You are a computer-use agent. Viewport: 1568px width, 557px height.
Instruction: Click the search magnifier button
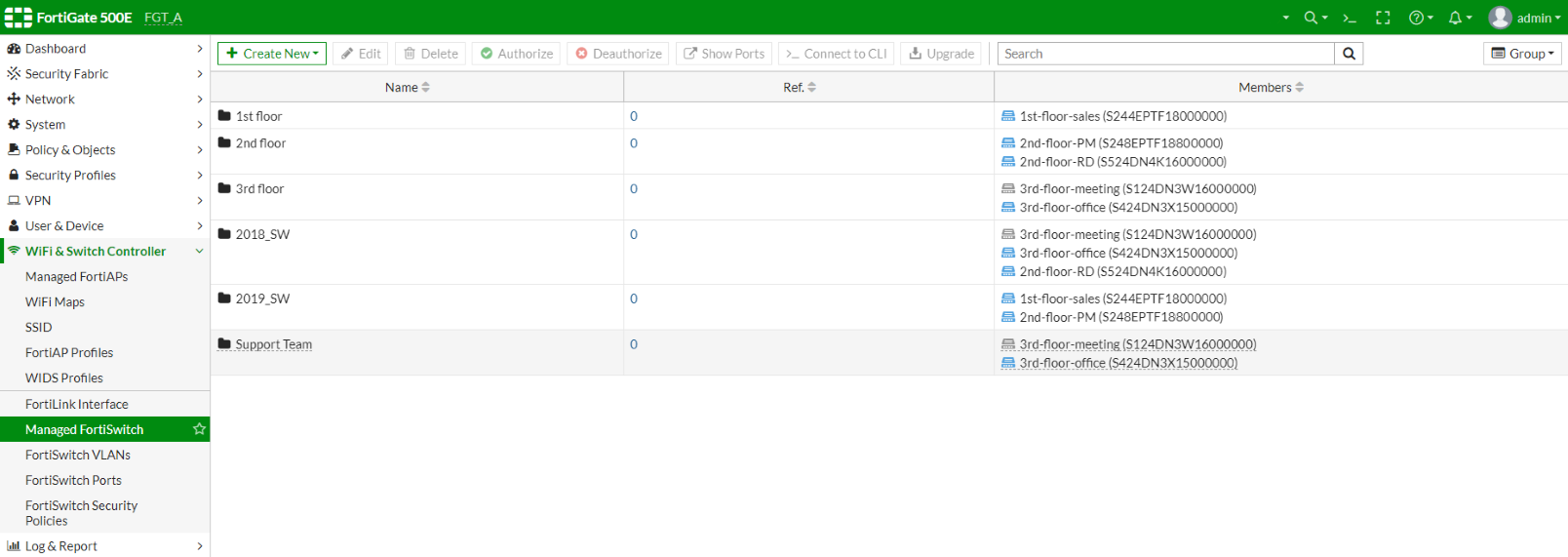tap(1349, 54)
